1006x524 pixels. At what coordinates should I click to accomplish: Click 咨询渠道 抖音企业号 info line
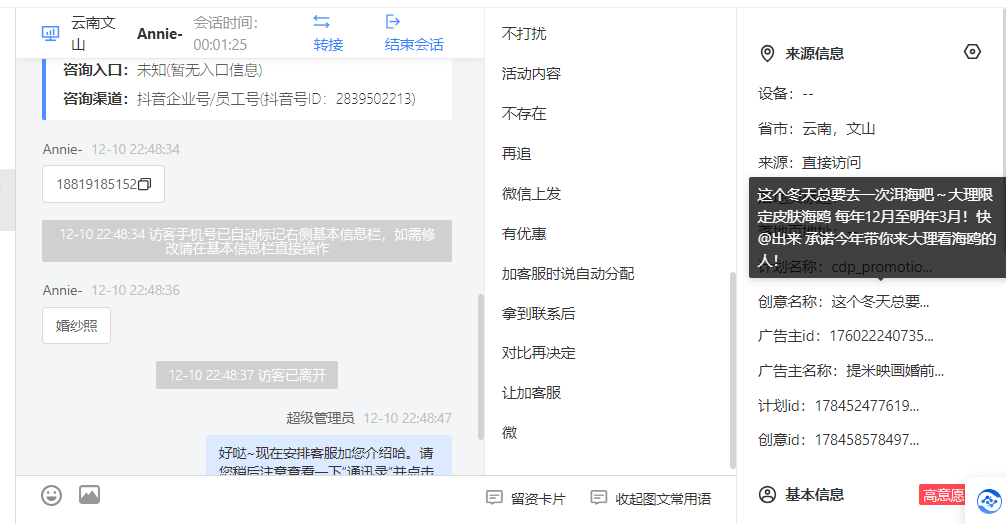coord(239,99)
